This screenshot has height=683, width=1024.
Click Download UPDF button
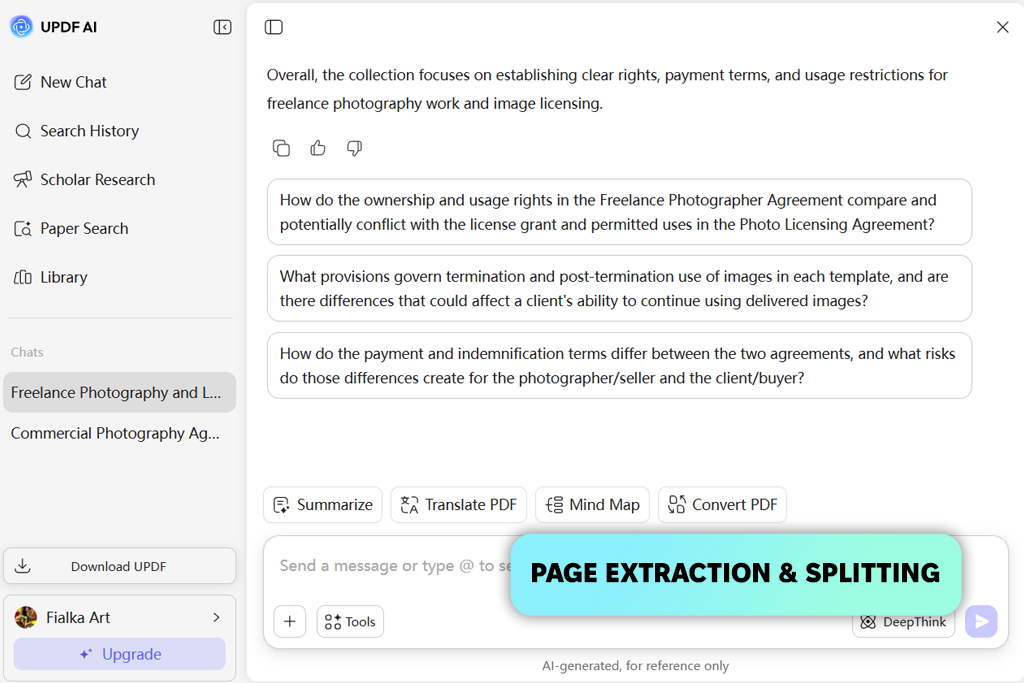tap(120, 566)
